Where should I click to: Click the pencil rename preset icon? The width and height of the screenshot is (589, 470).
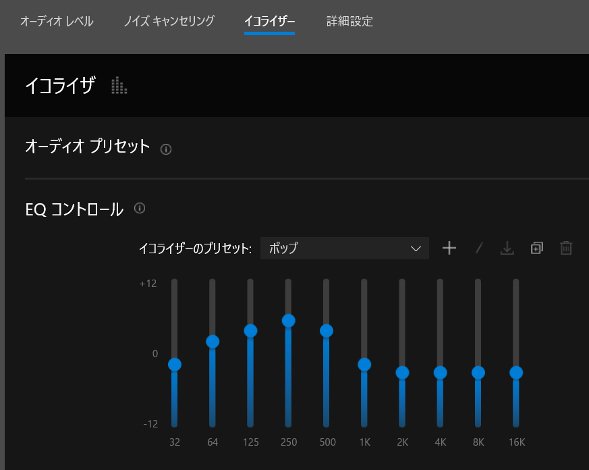(479, 248)
